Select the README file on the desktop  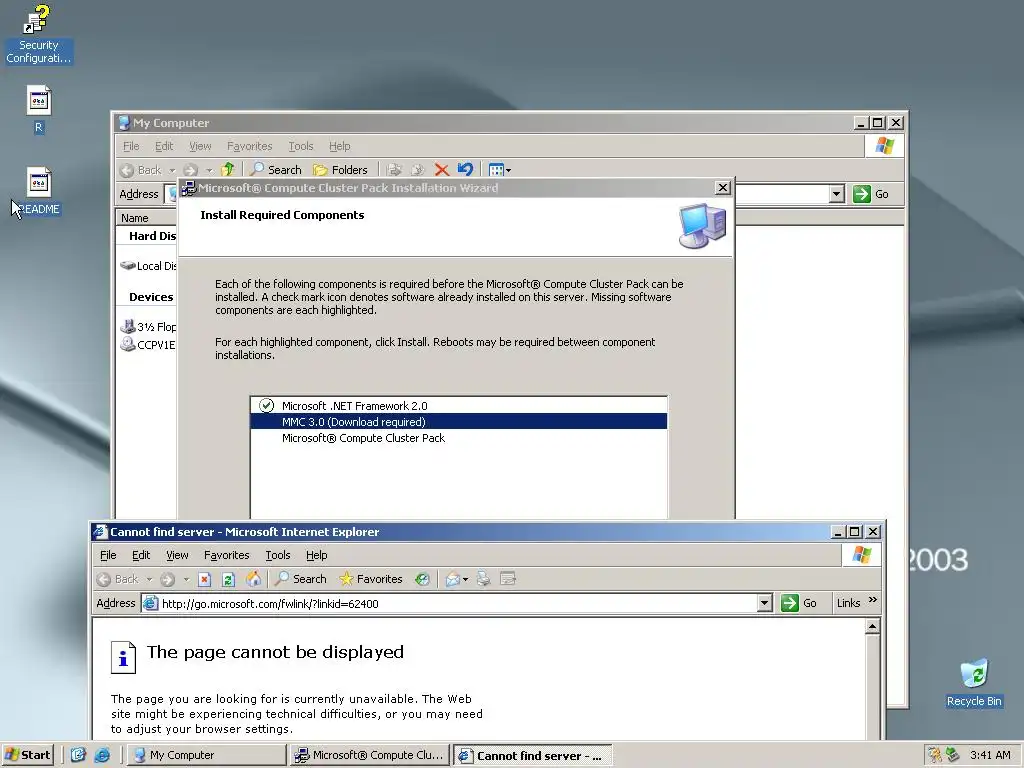[x=39, y=191]
